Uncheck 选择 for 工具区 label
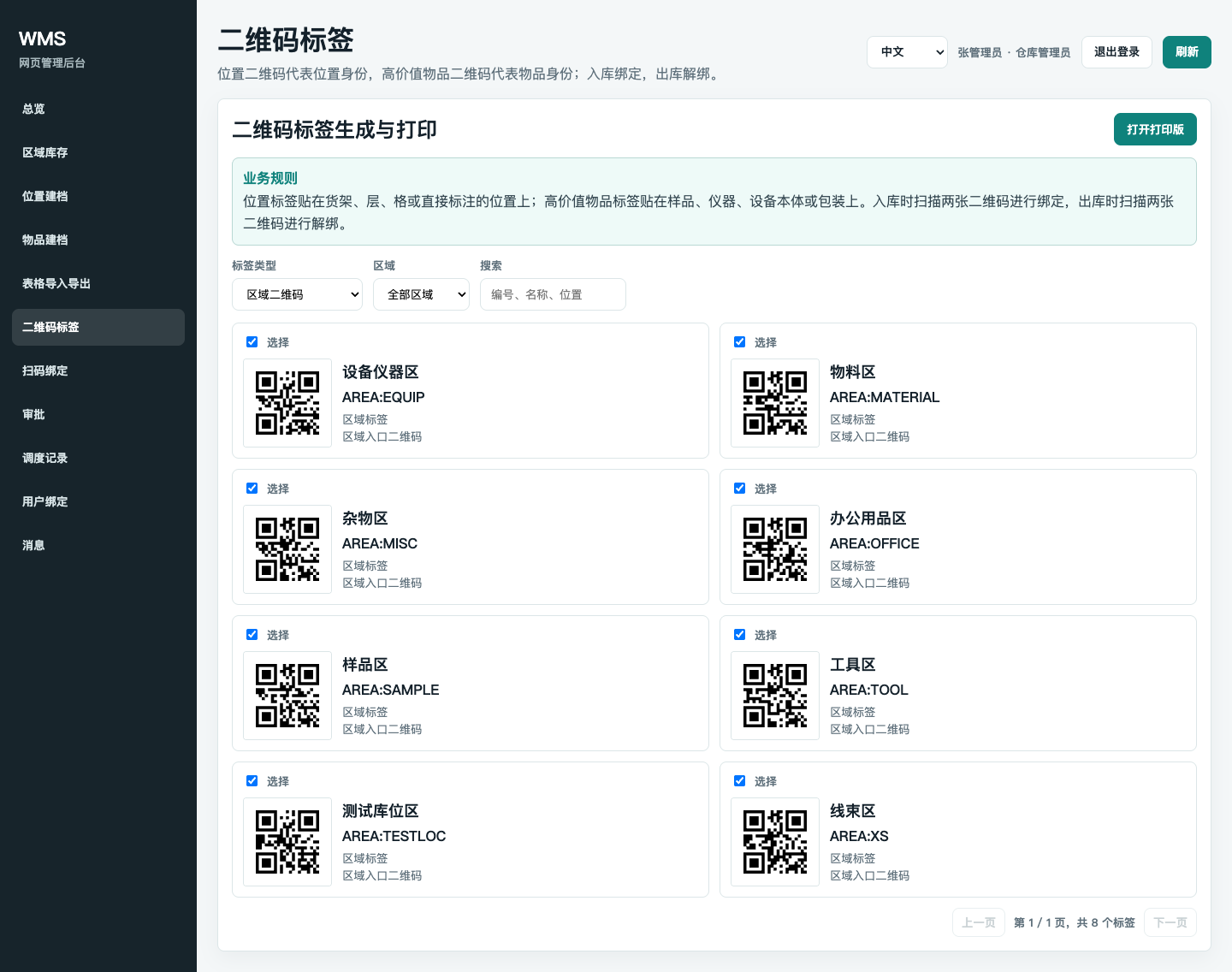This screenshot has width=1232, height=972. click(740, 634)
